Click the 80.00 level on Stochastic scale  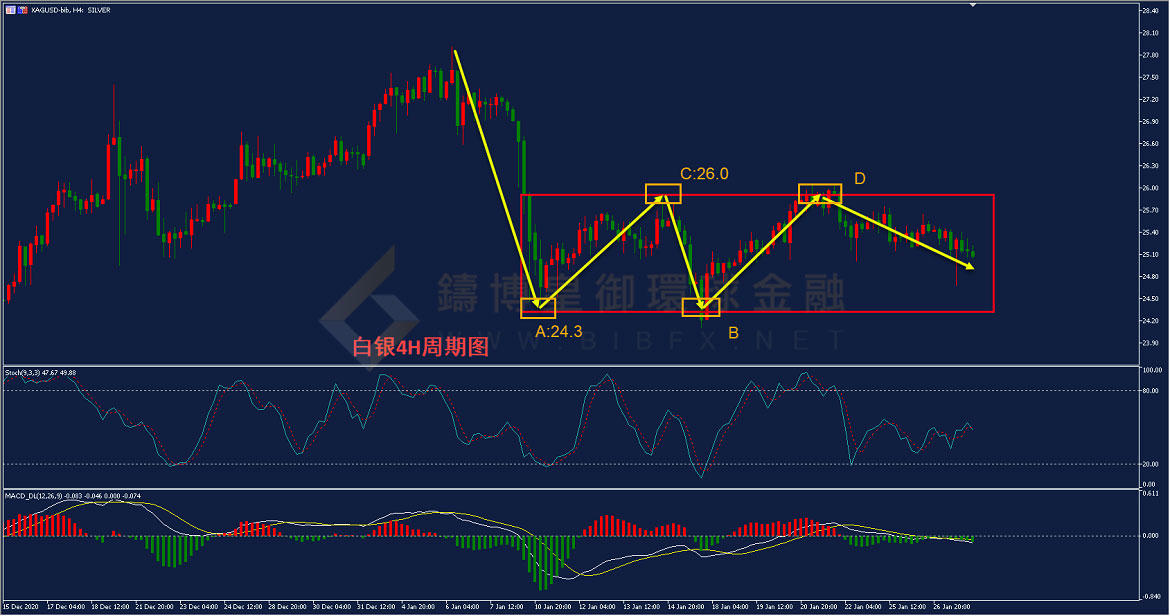tap(1148, 391)
